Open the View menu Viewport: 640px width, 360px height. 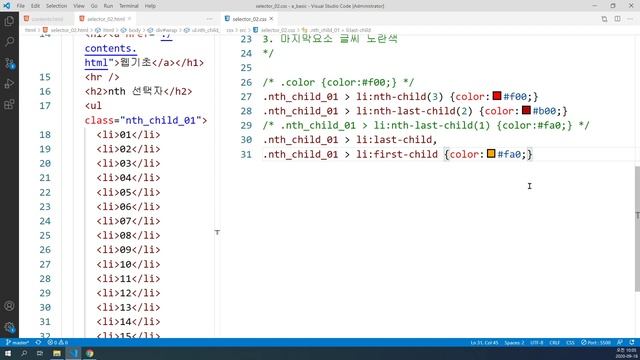point(79,6)
